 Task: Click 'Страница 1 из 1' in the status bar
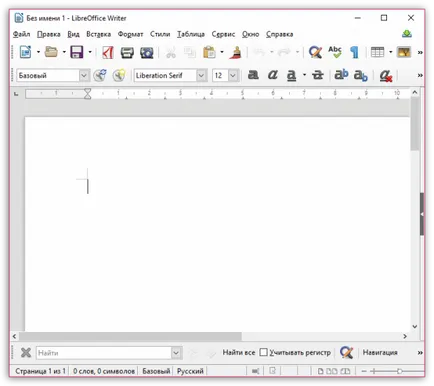click(40, 371)
